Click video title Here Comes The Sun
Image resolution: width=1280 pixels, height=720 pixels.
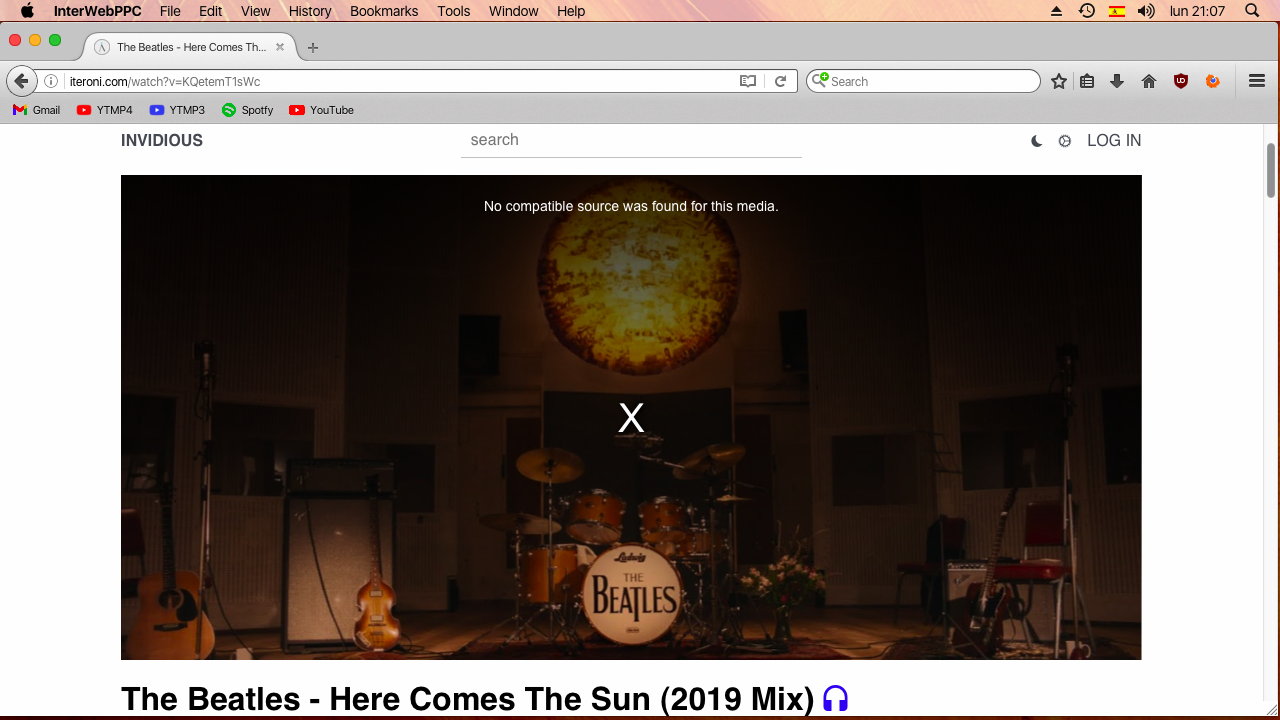pyautogui.click(x=467, y=698)
